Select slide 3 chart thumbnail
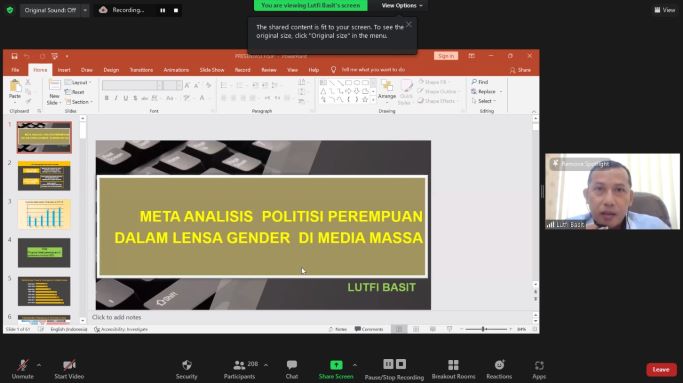This screenshot has width=683, height=383. pos(44,214)
